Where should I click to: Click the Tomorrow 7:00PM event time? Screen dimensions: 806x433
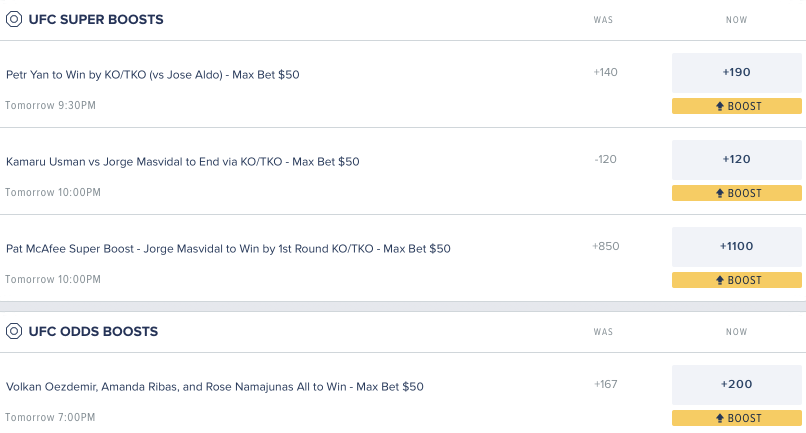(50, 417)
